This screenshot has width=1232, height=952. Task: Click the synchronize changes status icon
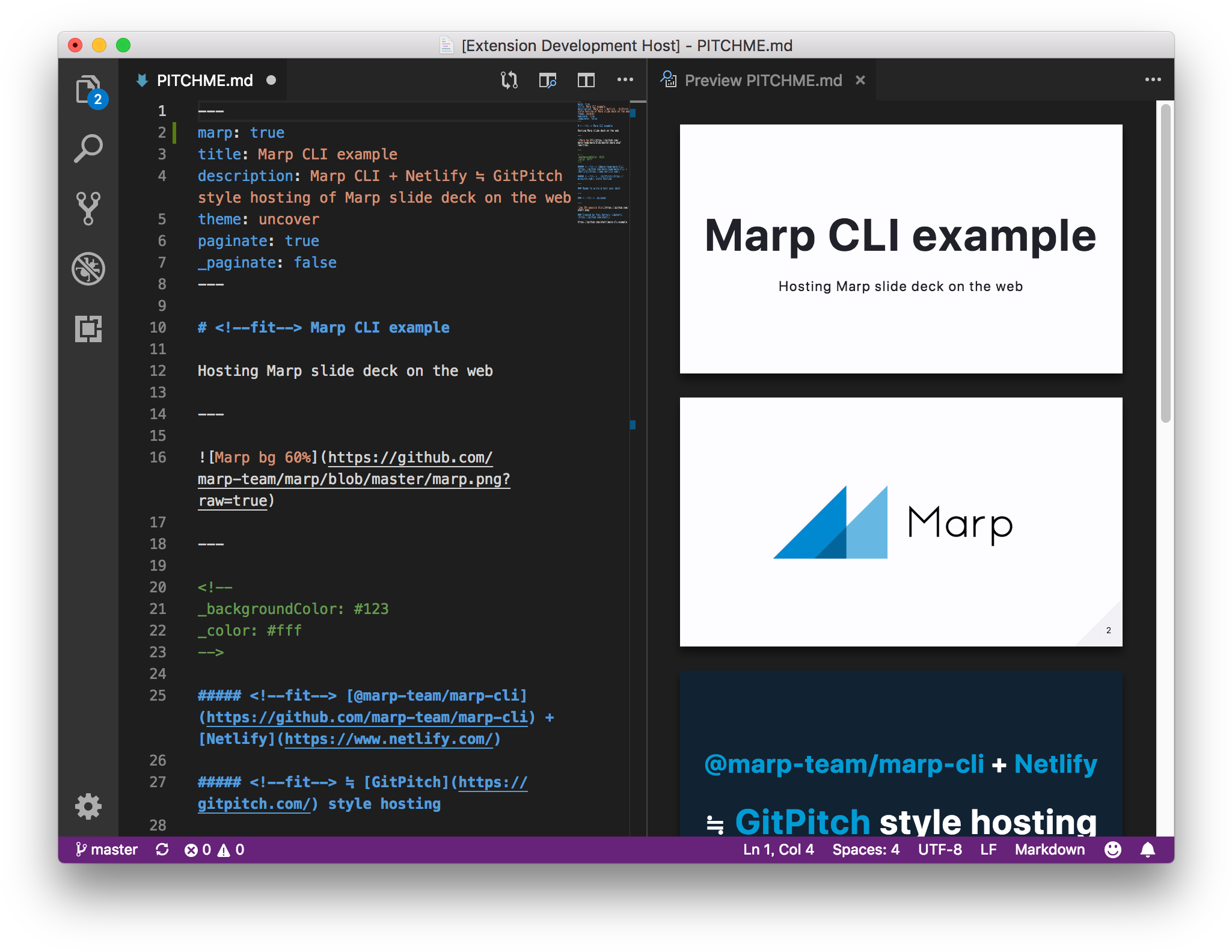(x=162, y=849)
